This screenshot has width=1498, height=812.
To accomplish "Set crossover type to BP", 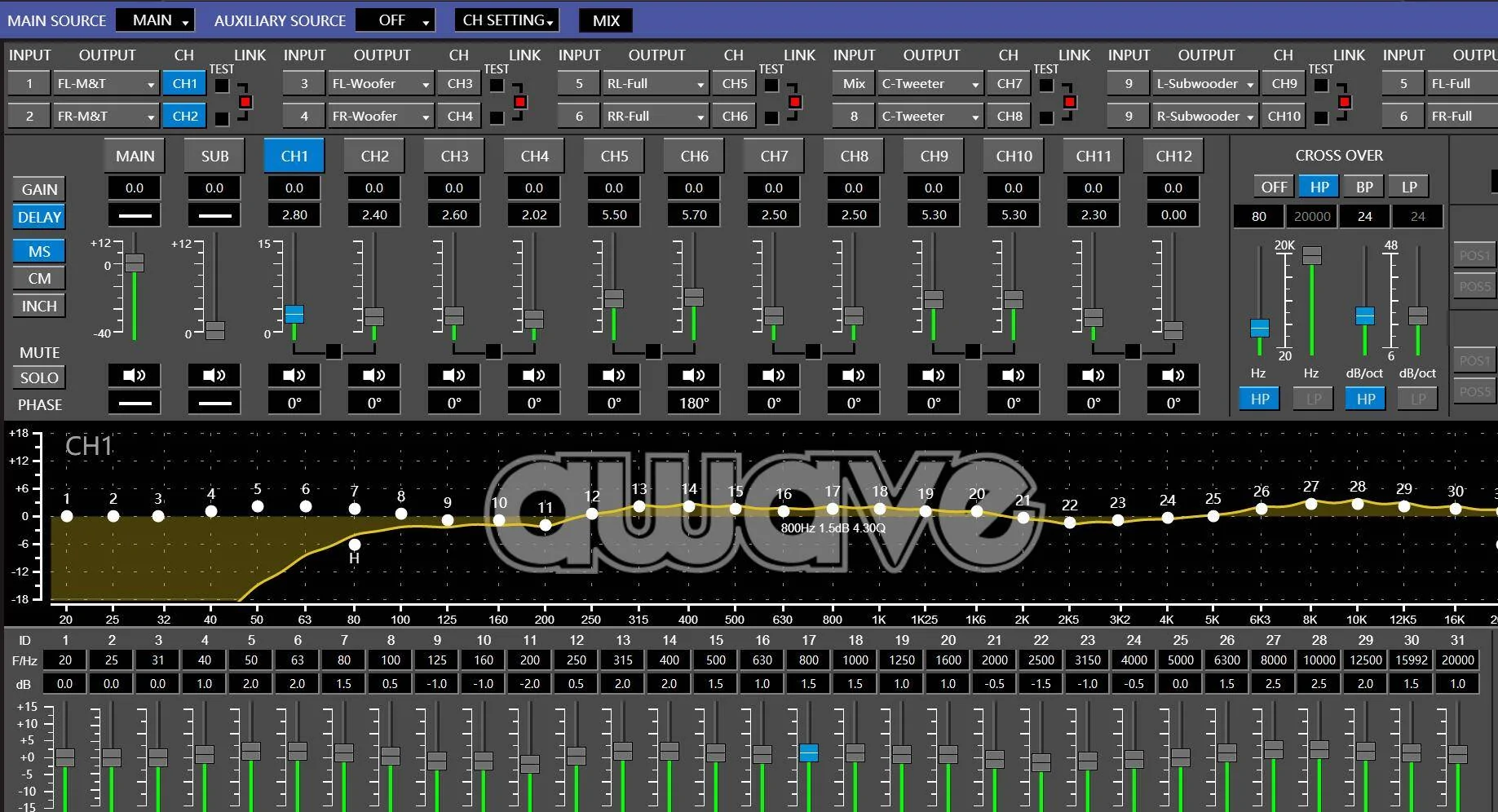I will click(1364, 187).
